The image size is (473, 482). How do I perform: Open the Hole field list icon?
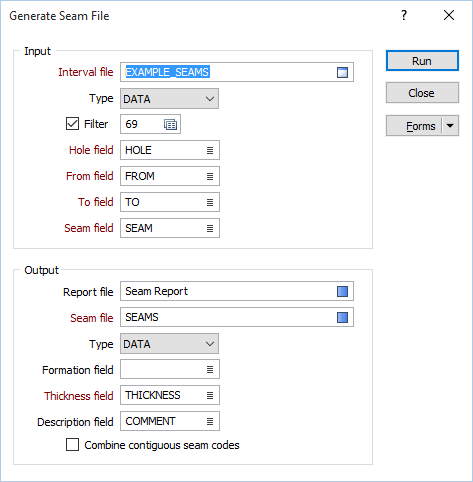(210, 150)
